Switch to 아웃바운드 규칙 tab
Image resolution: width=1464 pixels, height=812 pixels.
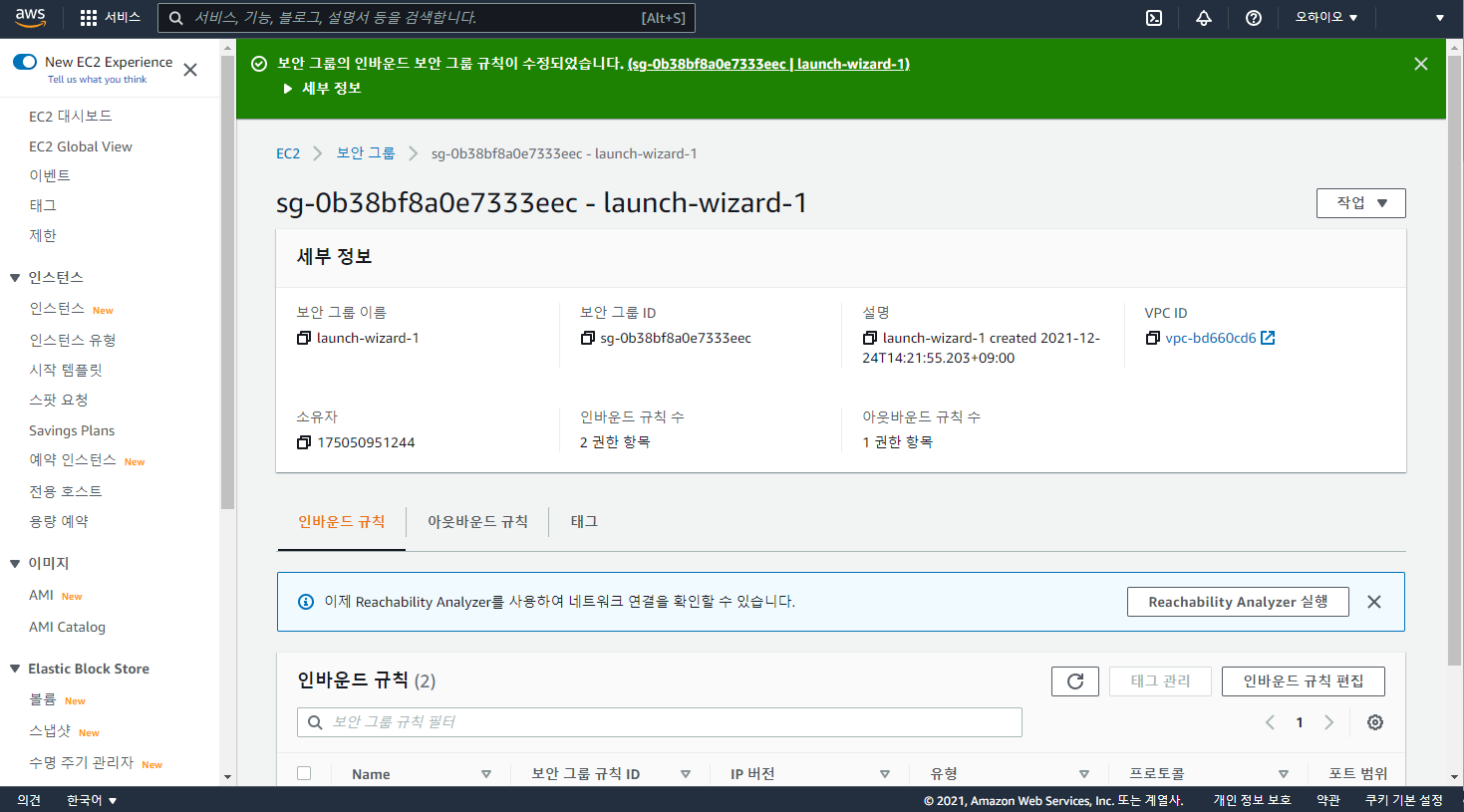tap(477, 522)
